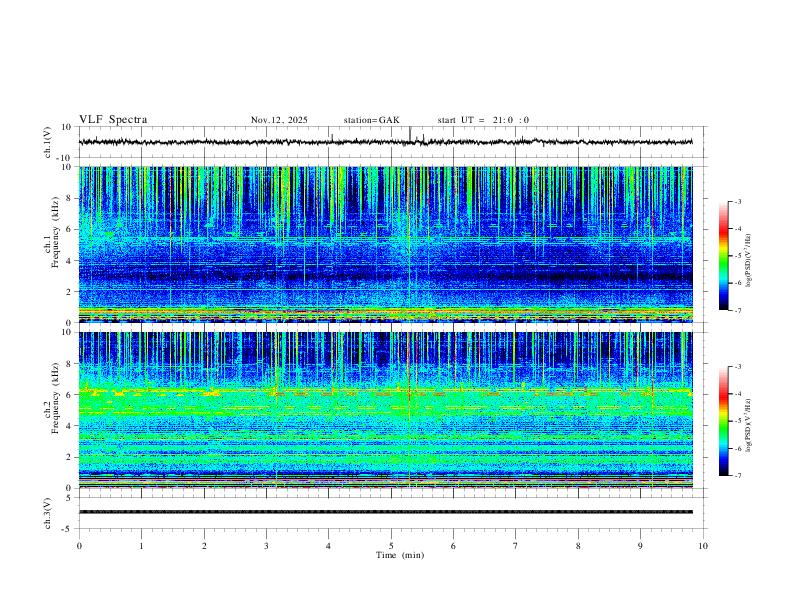Click time axis tick label "1"
Viewport: 792px width, 612px height.
[141, 546]
